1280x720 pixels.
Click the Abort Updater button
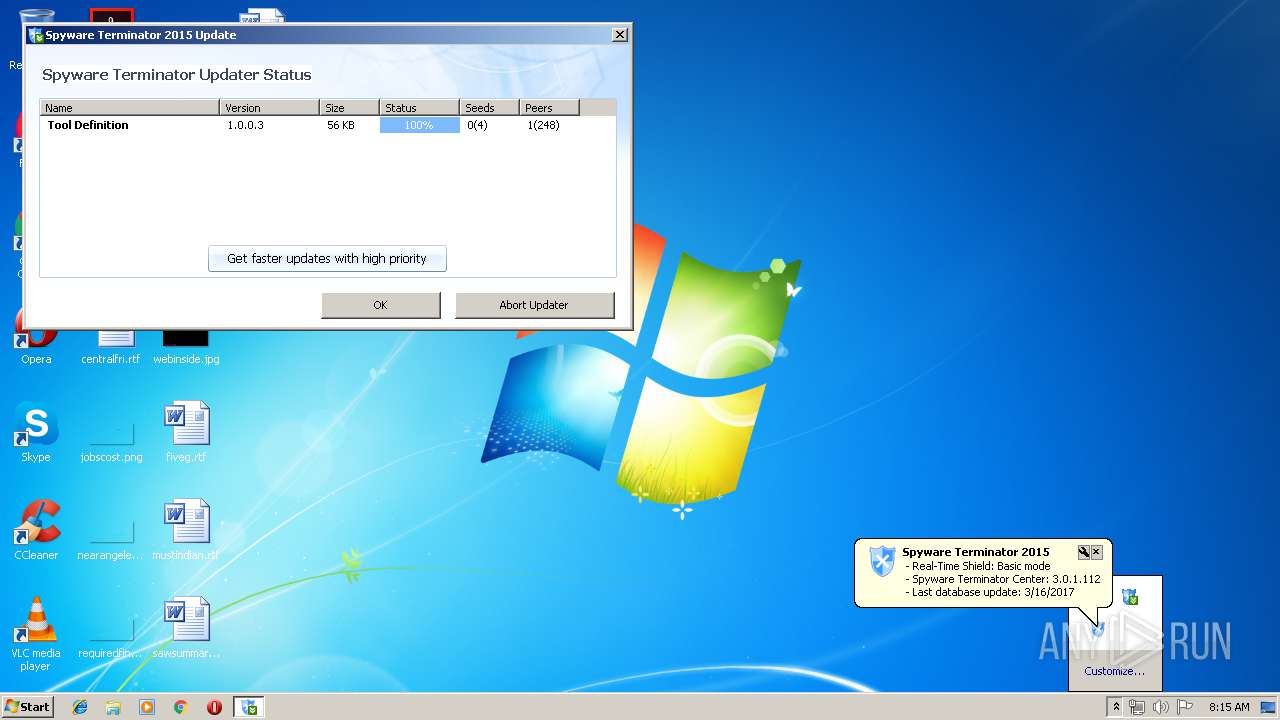click(x=534, y=305)
